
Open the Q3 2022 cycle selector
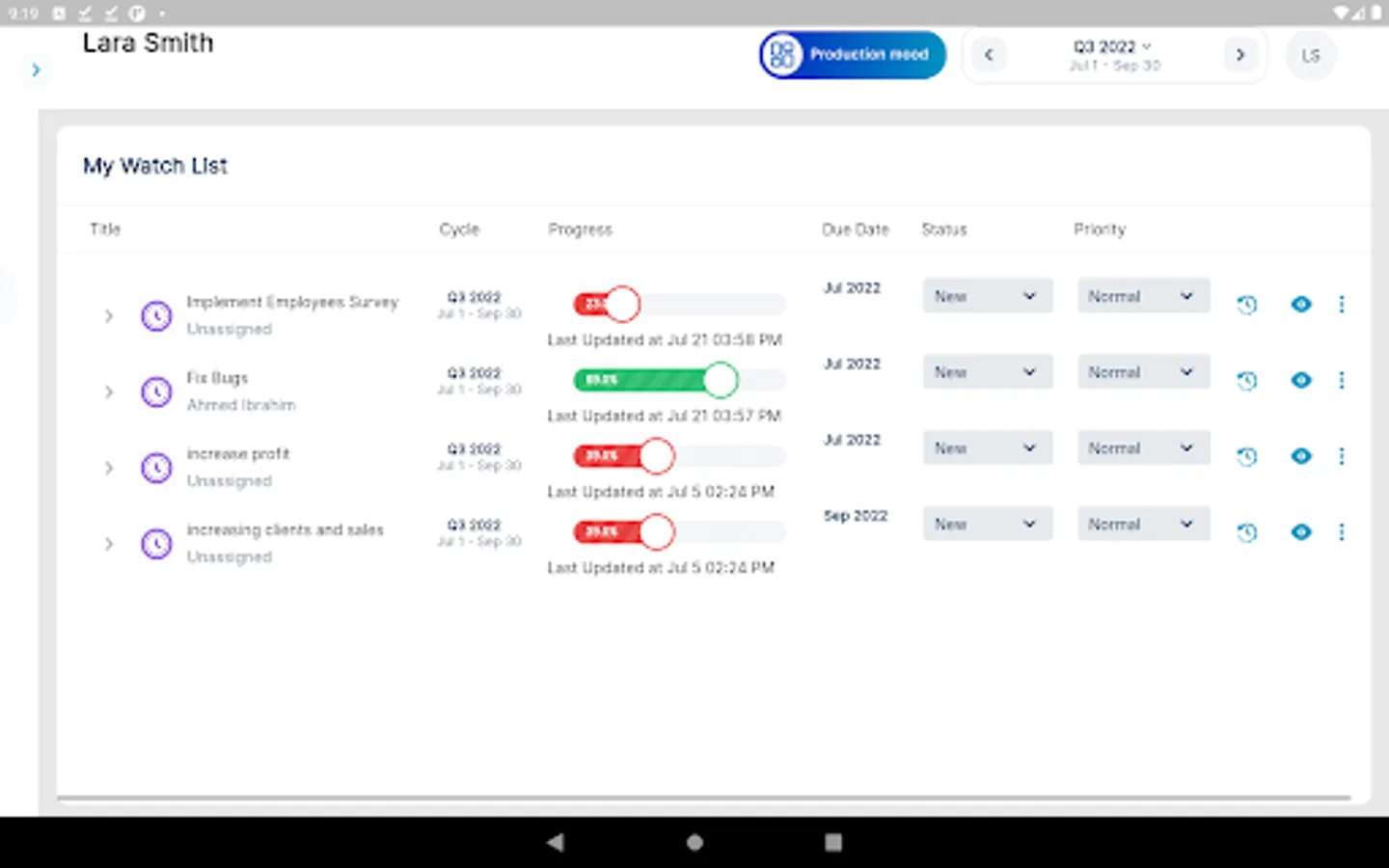[1114, 55]
